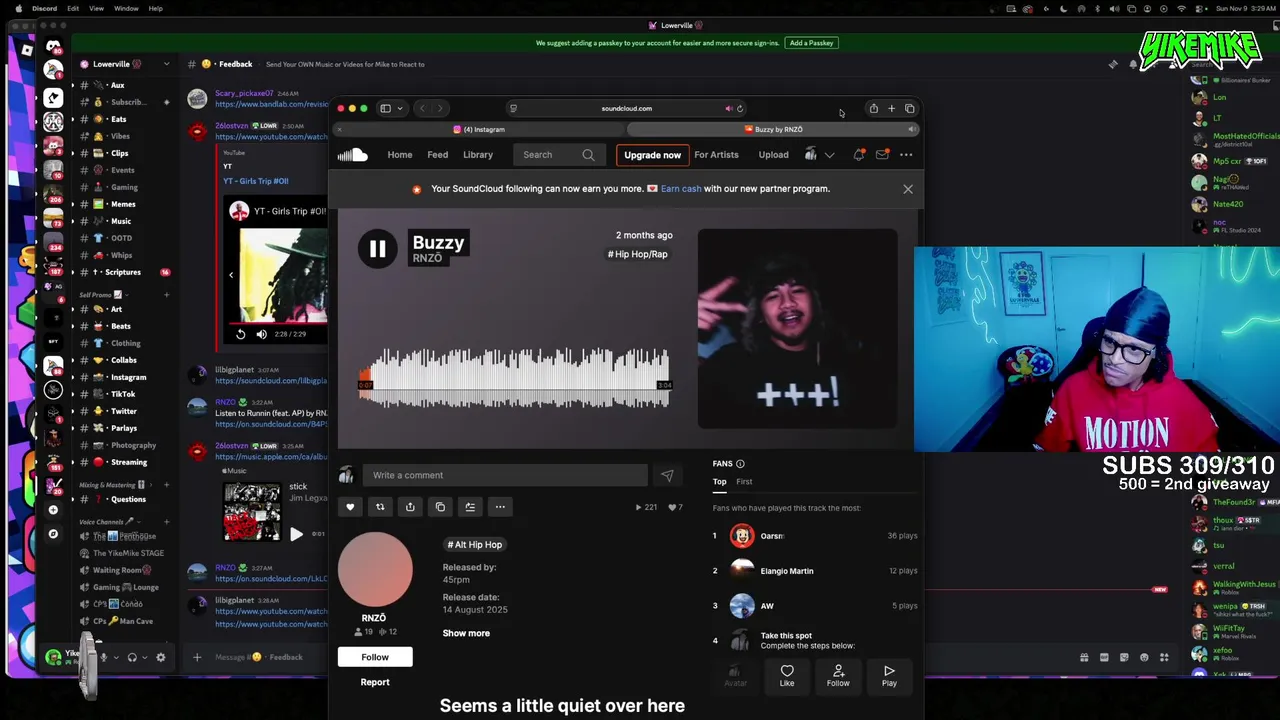Toggle Safari sidebar button
Image resolution: width=1280 pixels, height=720 pixels.
[x=385, y=108]
